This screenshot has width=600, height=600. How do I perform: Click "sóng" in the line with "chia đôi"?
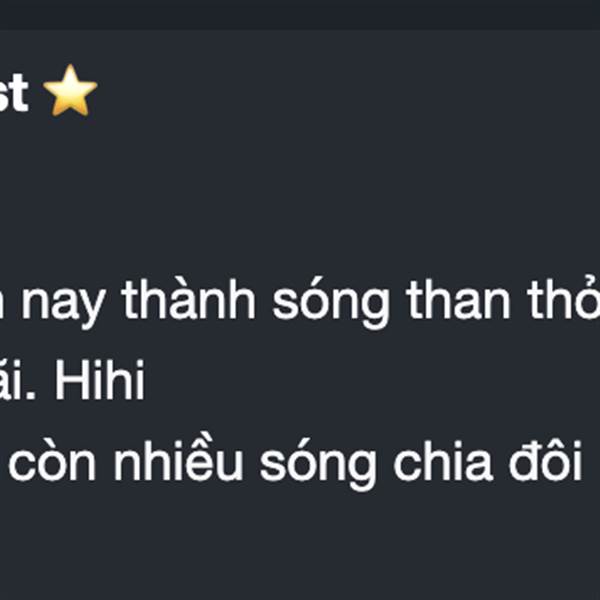318,465
